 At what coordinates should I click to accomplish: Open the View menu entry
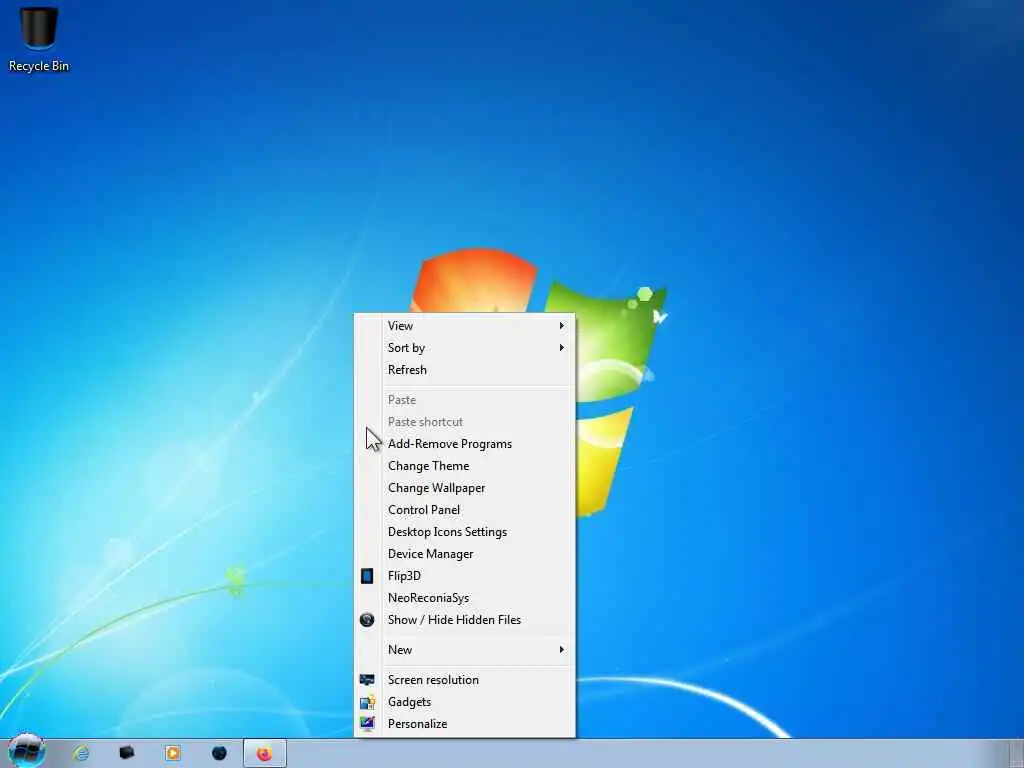coord(464,325)
